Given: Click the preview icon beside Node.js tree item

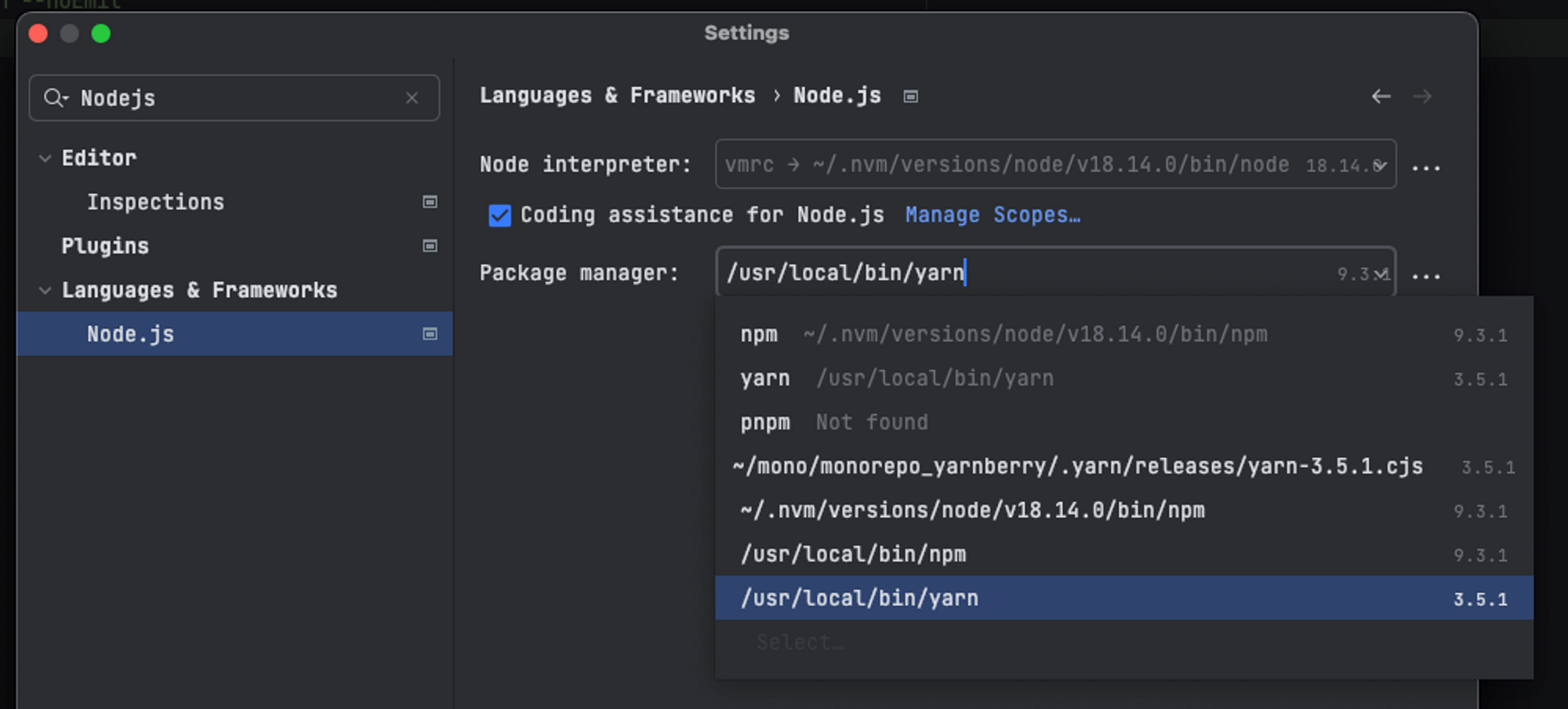Looking at the screenshot, I should pyautogui.click(x=430, y=333).
